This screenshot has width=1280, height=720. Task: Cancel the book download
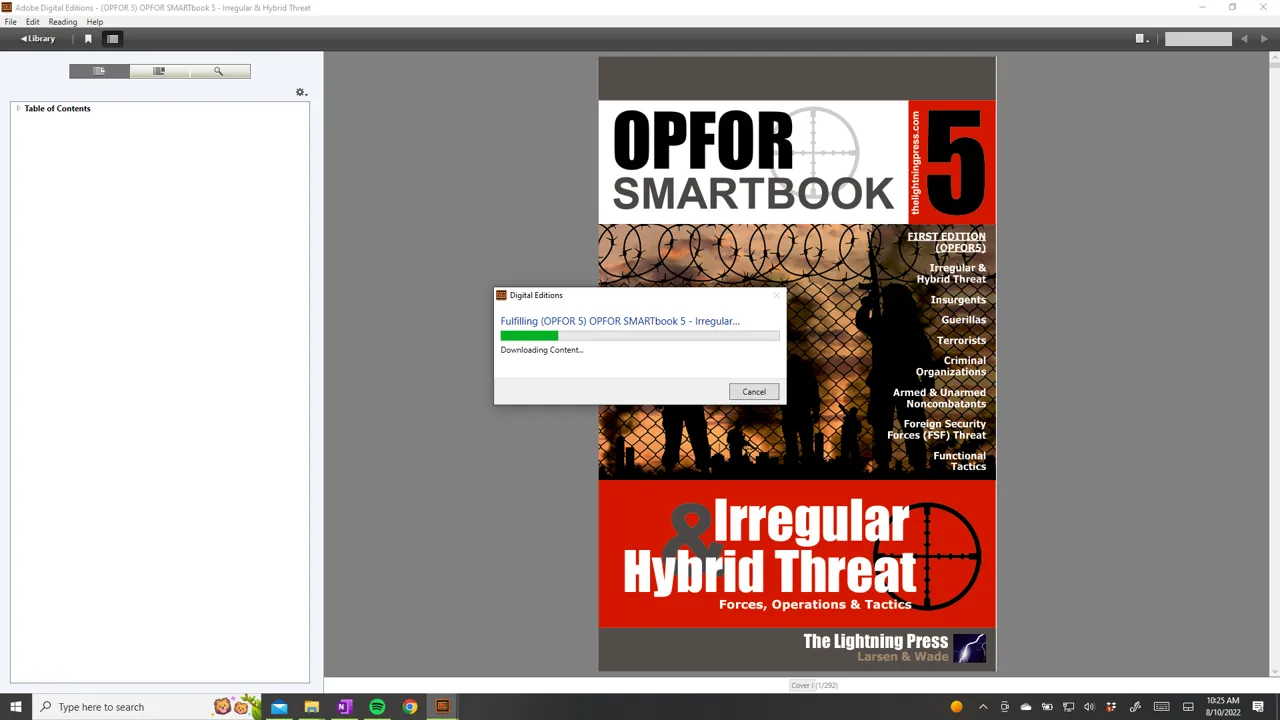pos(754,392)
